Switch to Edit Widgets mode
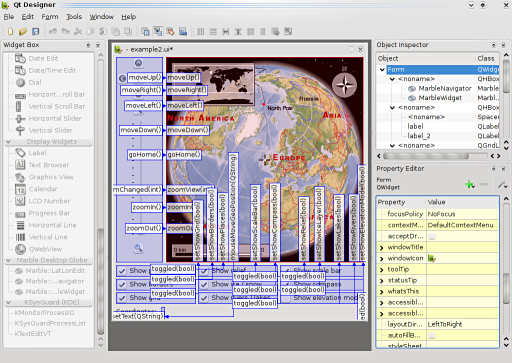 (145, 32)
